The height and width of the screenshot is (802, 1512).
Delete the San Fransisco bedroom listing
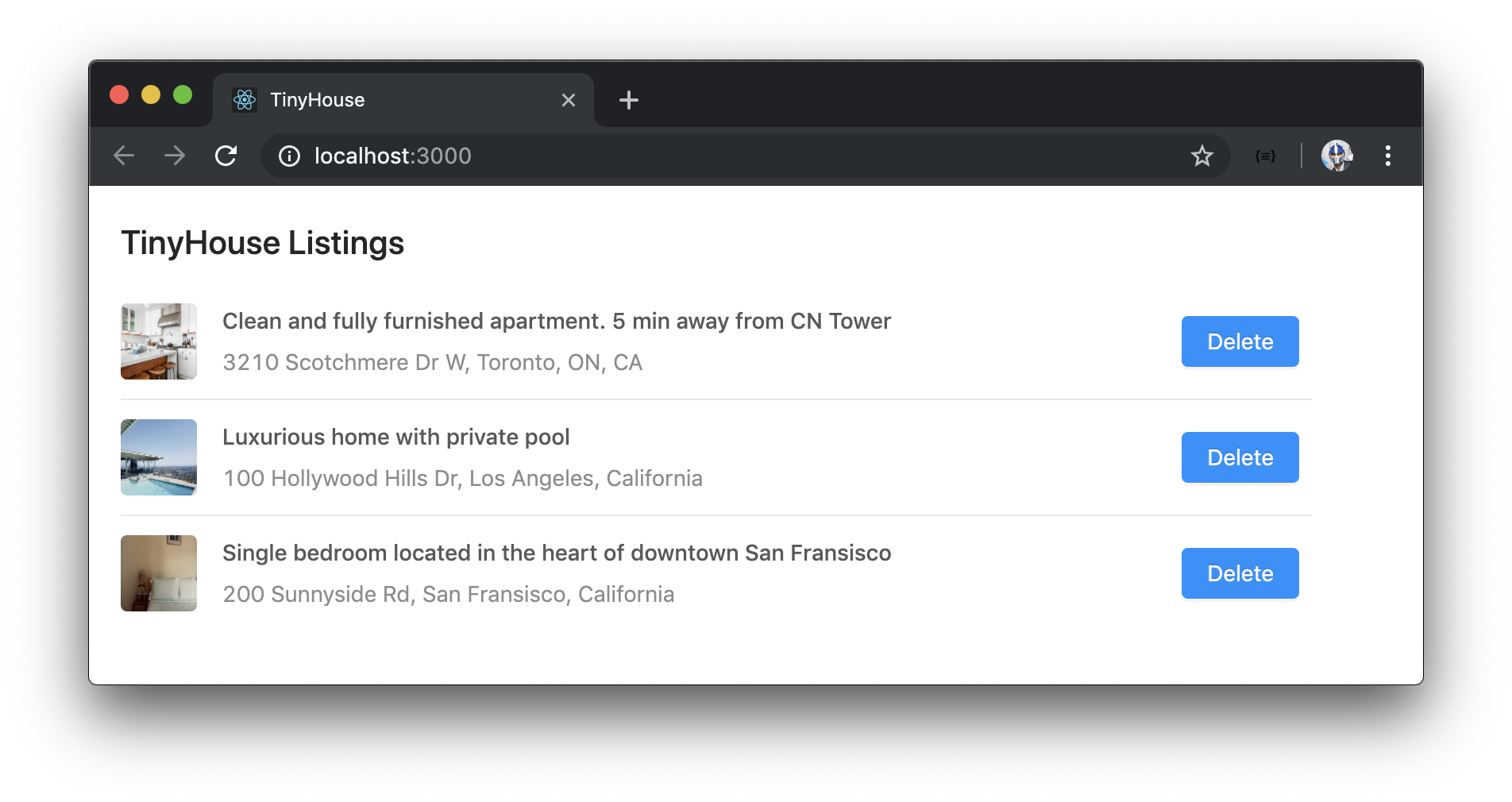pyautogui.click(x=1240, y=573)
